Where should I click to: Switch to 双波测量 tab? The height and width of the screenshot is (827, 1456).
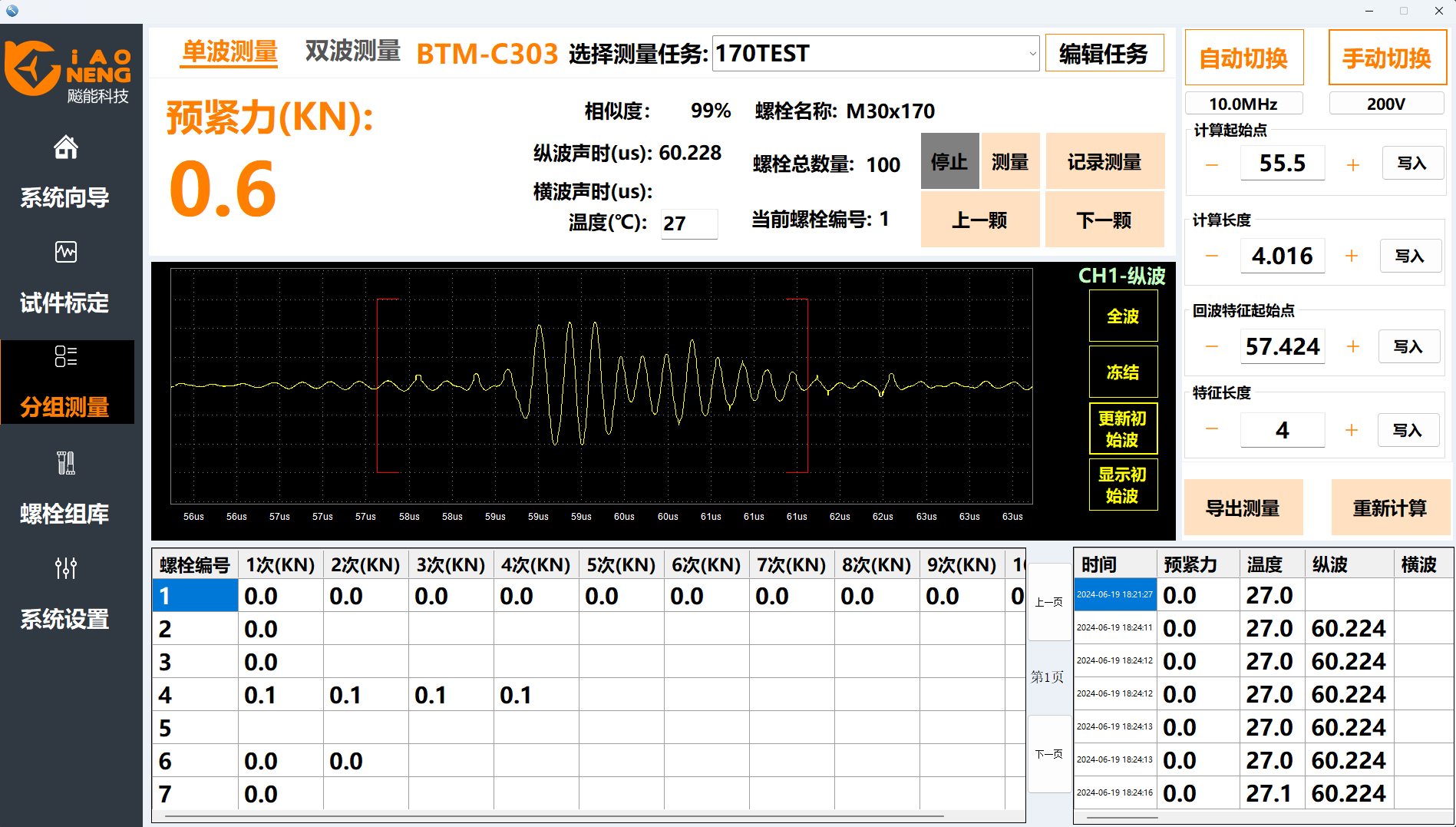click(x=352, y=51)
